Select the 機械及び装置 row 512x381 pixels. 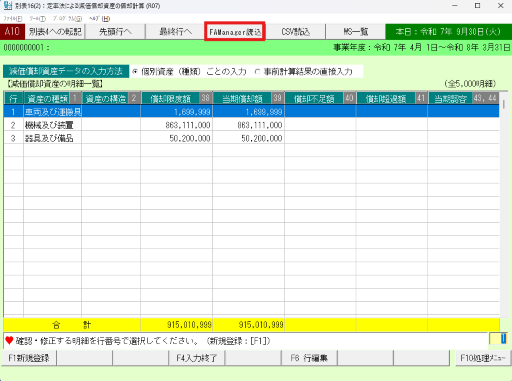click(x=252, y=125)
